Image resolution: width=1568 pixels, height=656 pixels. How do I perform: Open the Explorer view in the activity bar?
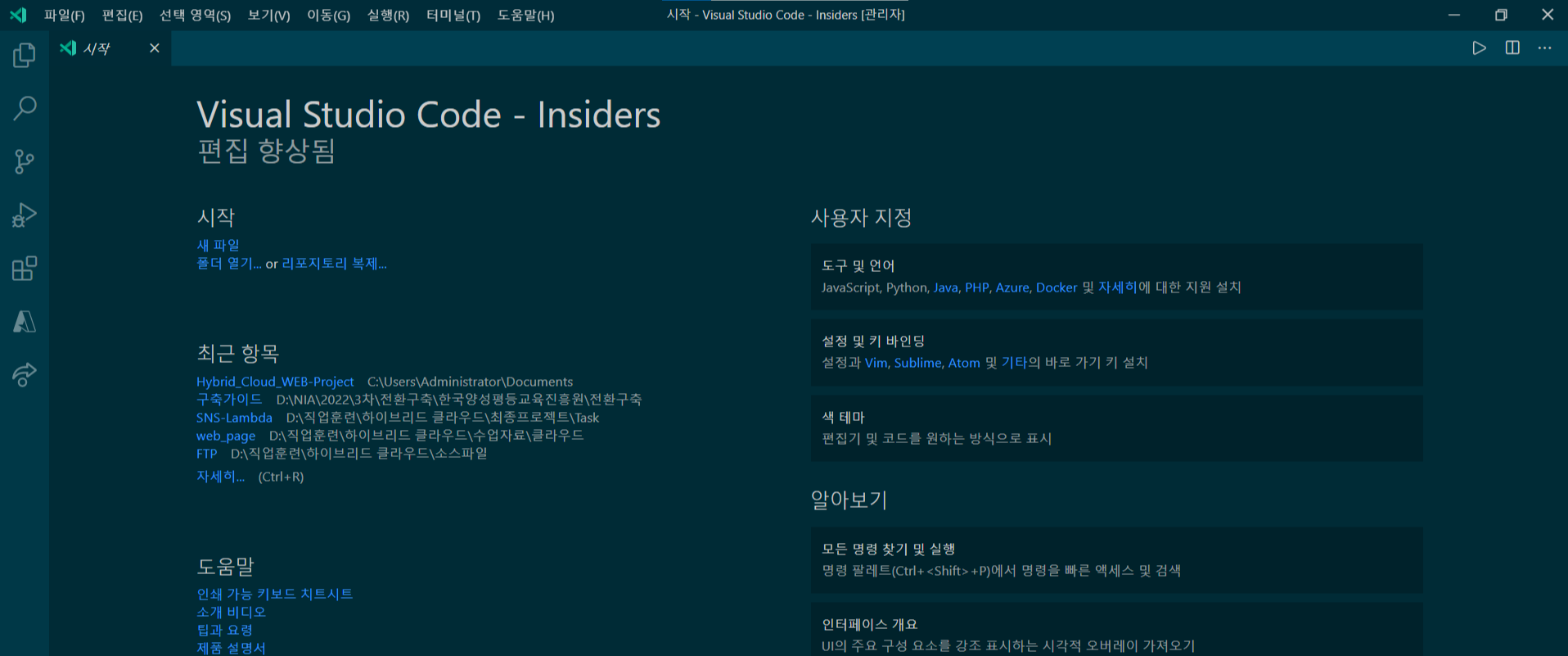click(x=25, y=55)
